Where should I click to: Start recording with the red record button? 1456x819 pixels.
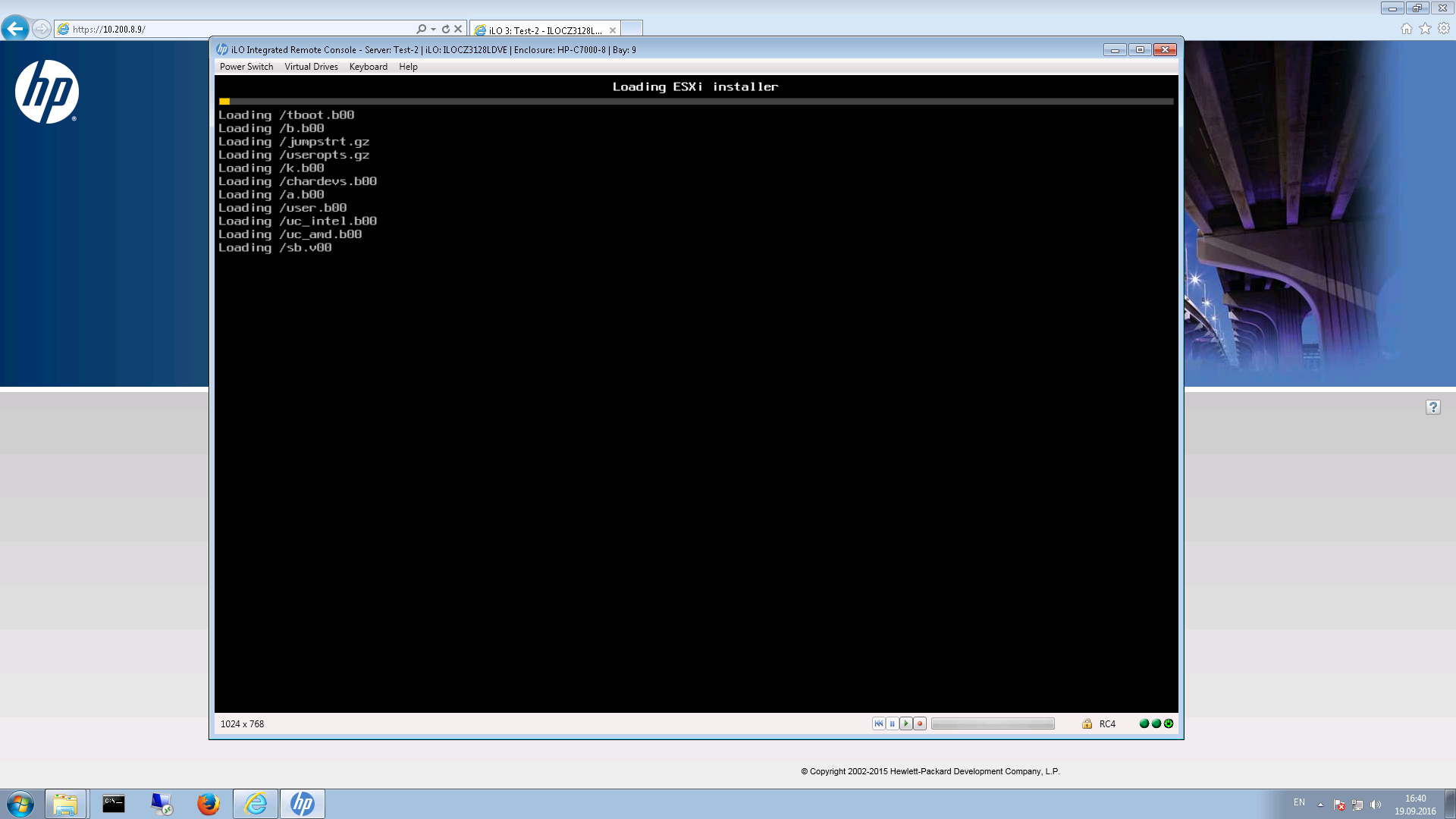point(920,723)
